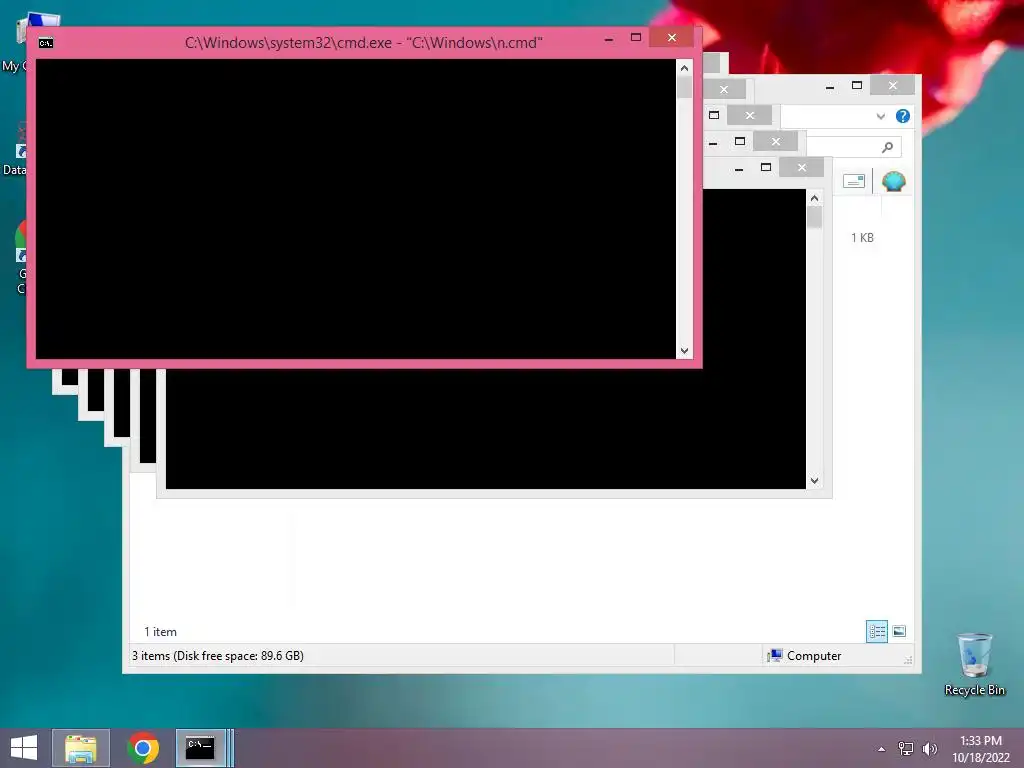This screenshot has width=1024, height=768.
Task: Open the network tray icon
Action: click(905, 749)
